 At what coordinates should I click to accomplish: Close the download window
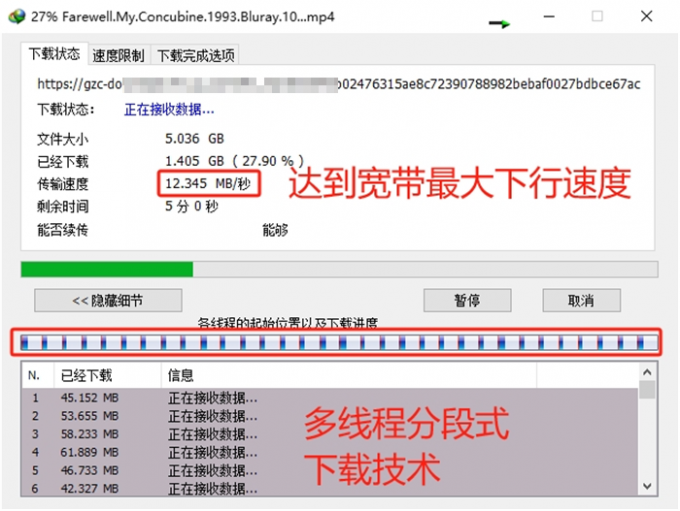click(646, 16)
